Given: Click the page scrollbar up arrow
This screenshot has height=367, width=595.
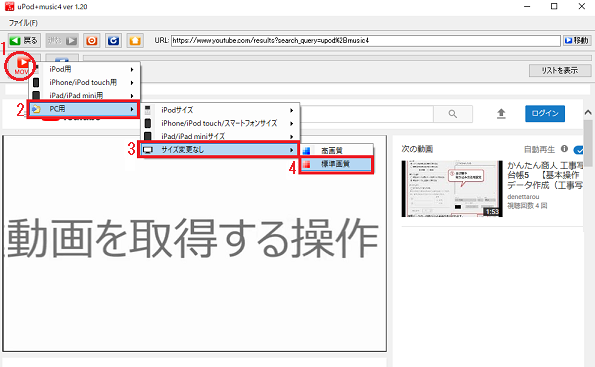Looking at the screenshot, I should [x=588, y=112].
